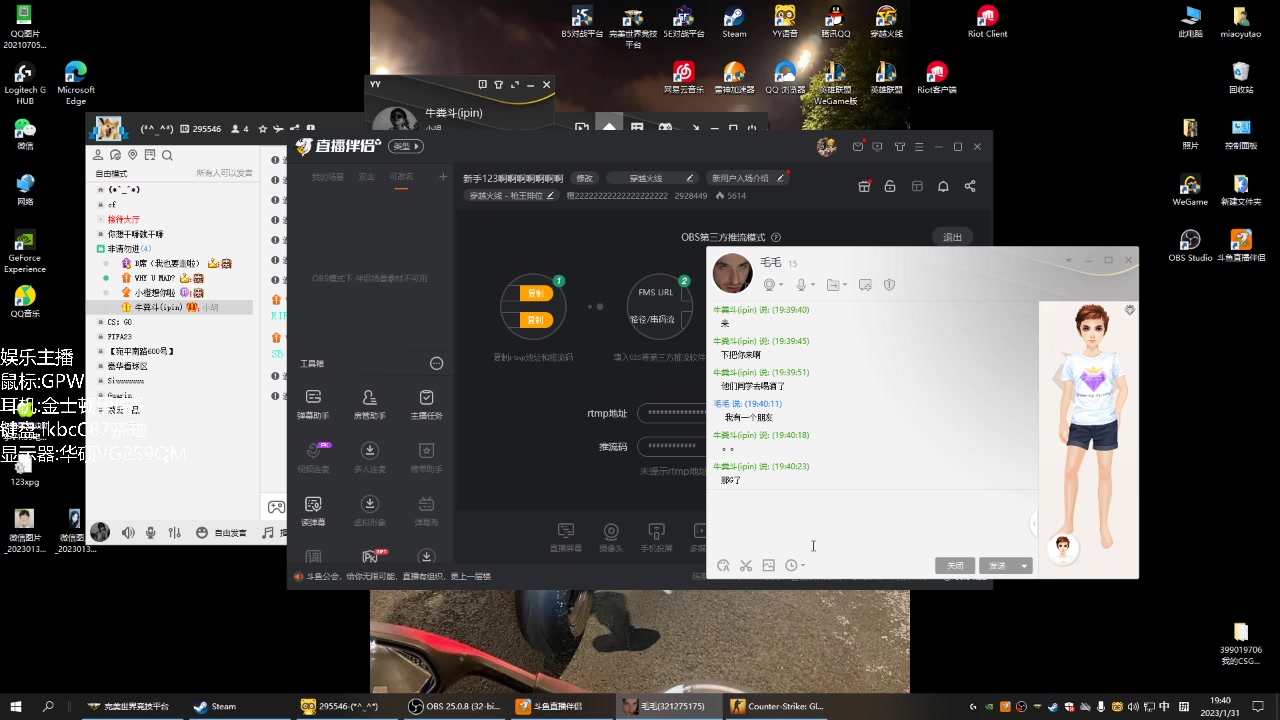This screenshot has width=1280, height=720.
Task: Edit the 新用户入场介绍 field
Action: point(747,178)
